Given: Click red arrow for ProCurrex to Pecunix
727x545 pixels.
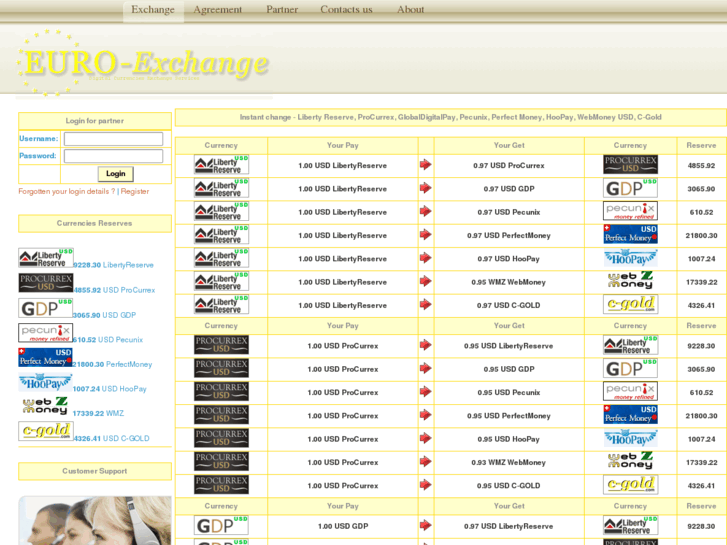Looking at the screenshot, I should click(x=426, y=391).
